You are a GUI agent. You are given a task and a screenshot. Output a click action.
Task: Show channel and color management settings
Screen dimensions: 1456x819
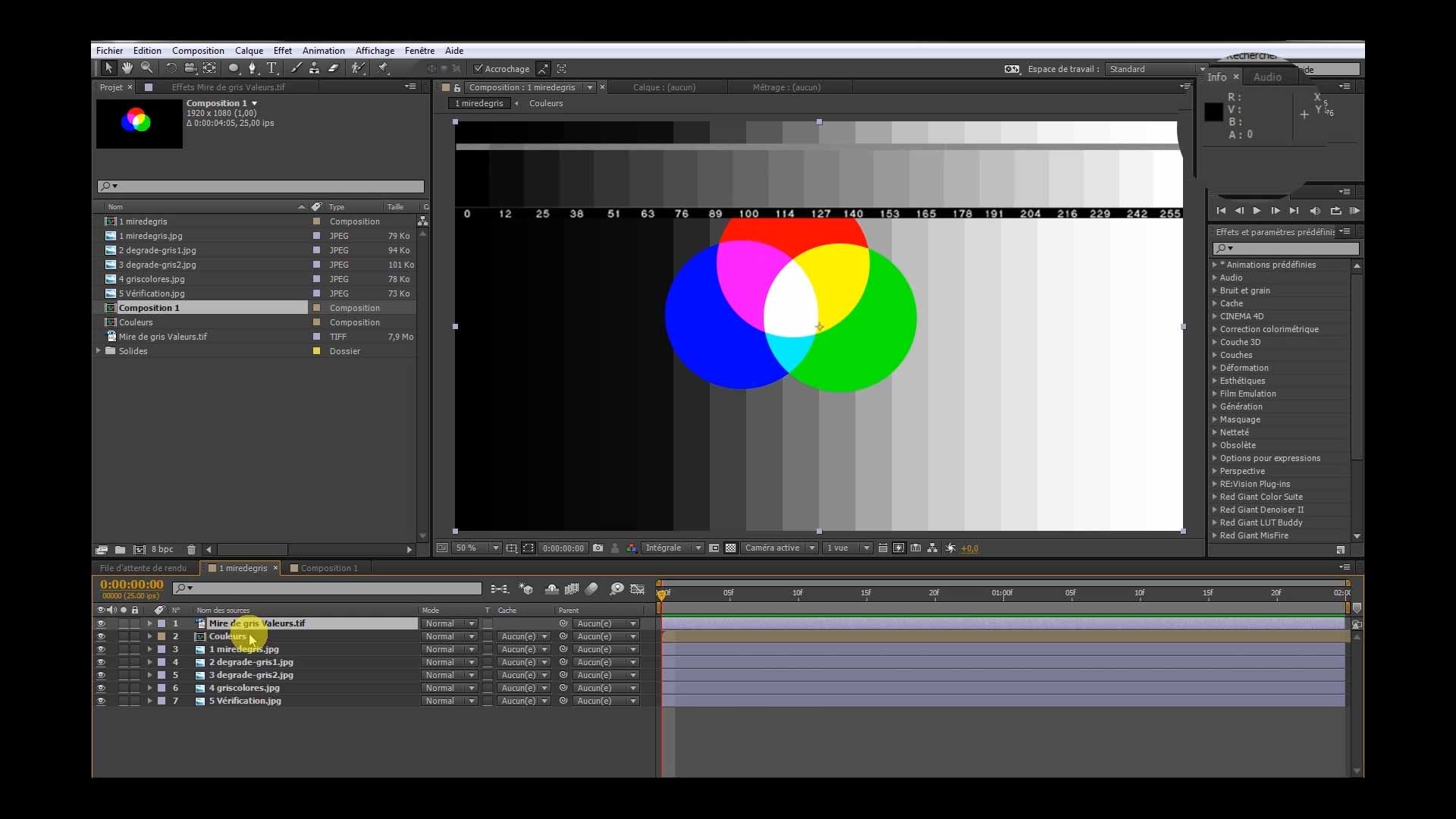tap(631, 548)
